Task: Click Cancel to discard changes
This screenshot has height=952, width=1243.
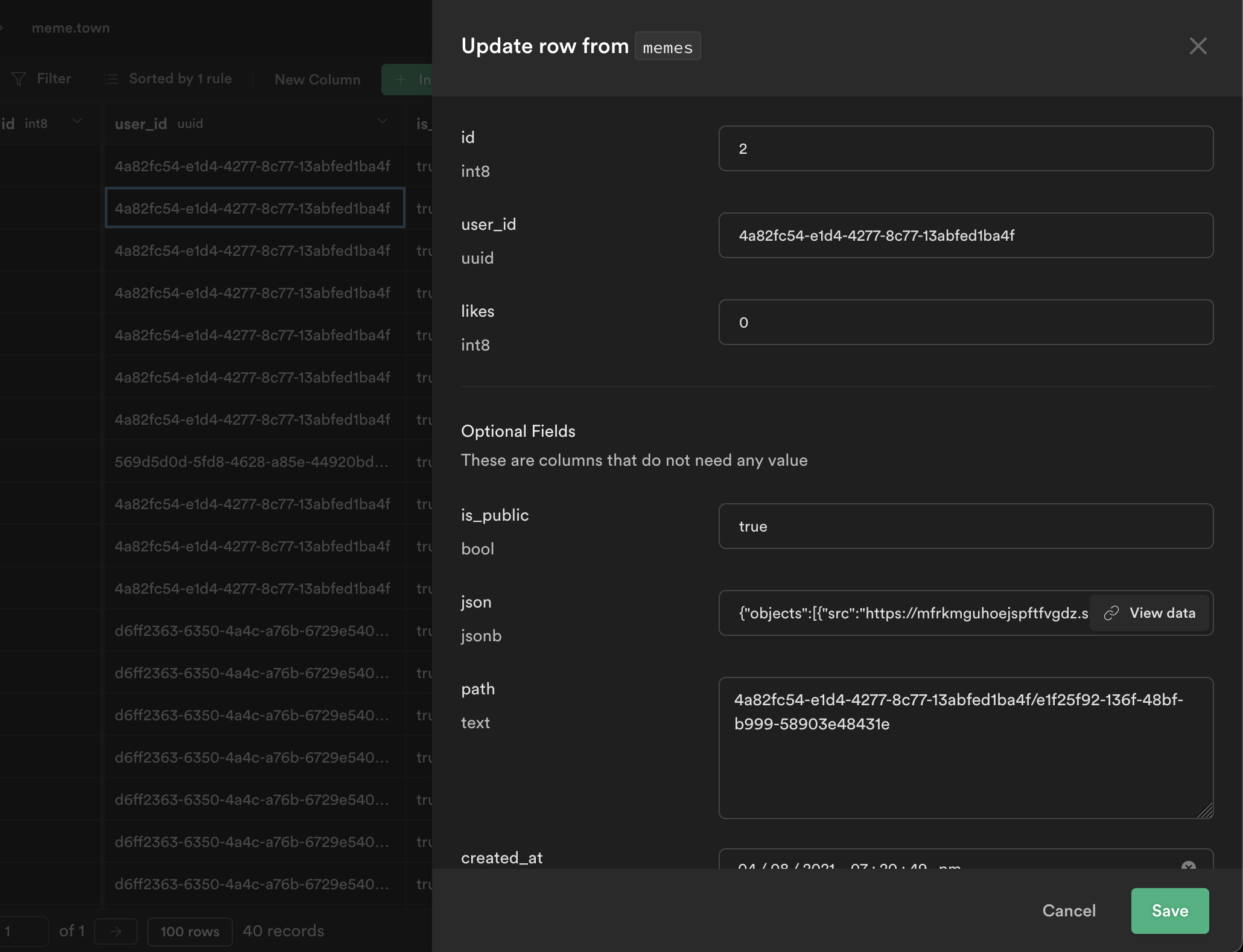Action: (x=1069, y=910)
